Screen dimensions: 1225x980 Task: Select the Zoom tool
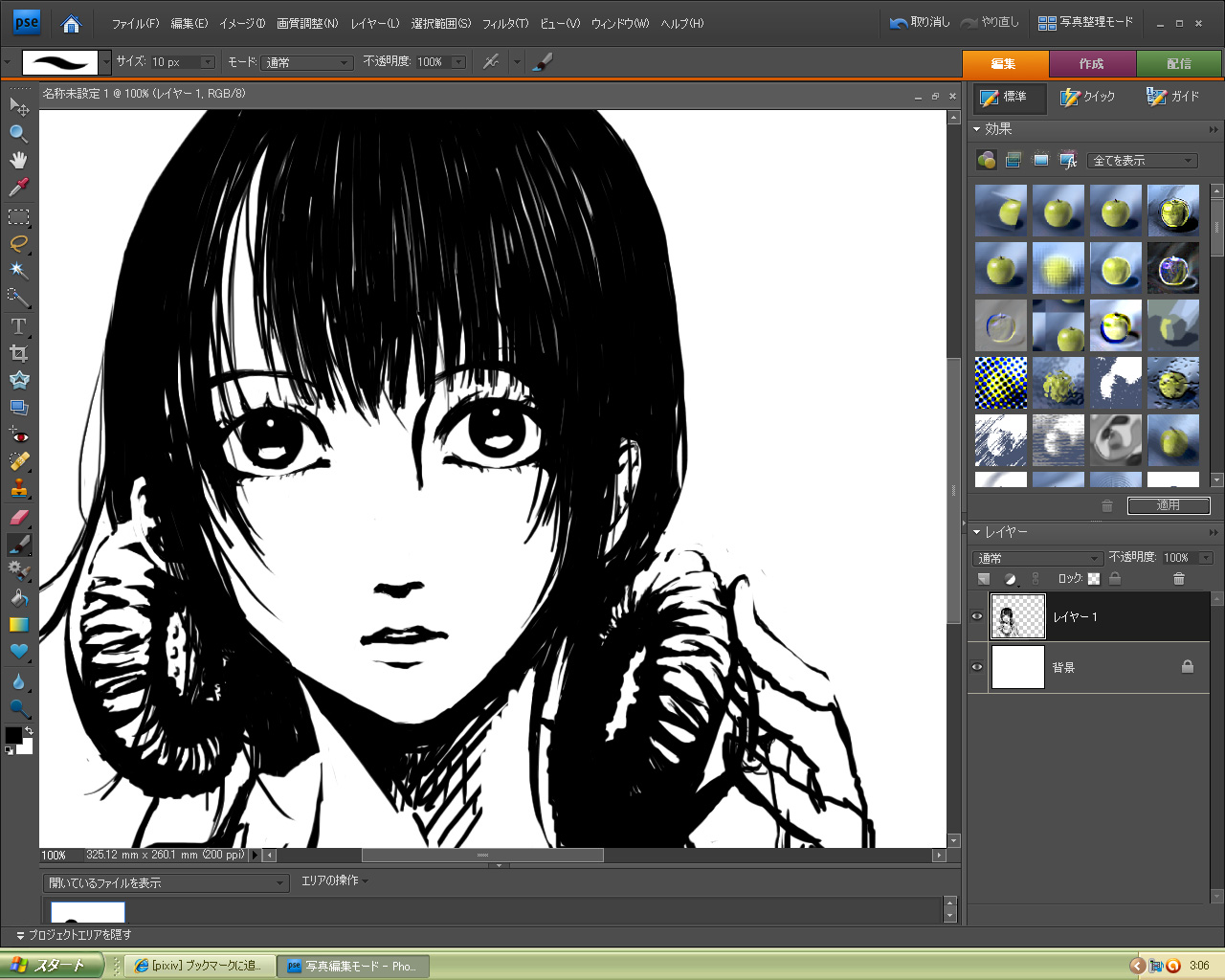point(18,133)
